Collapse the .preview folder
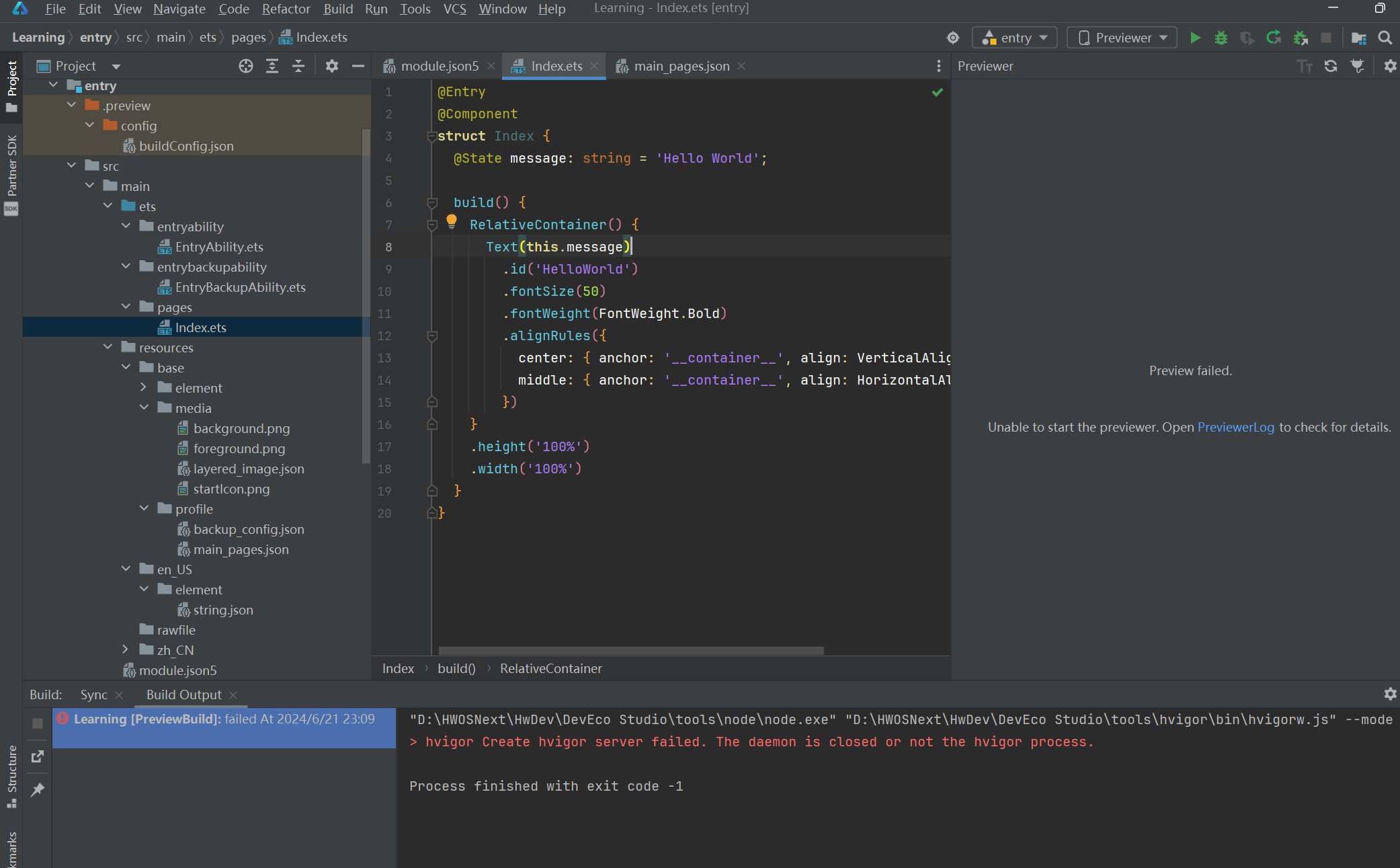 click(71, 106)
